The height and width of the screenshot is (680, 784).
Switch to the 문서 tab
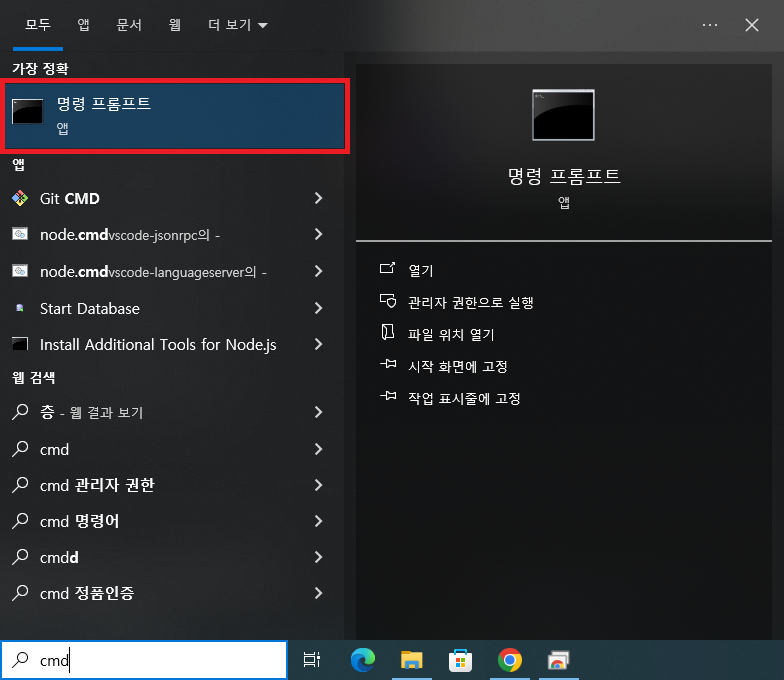pyautogui.click(x=129, y=25)
